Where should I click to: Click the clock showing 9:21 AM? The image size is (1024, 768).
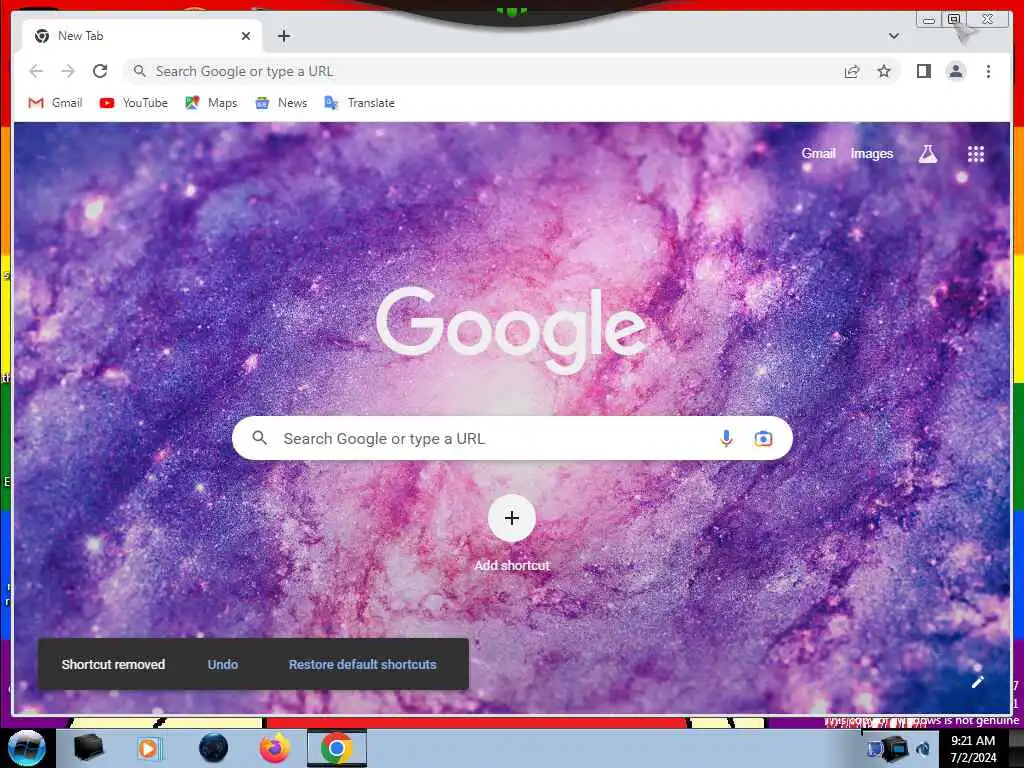coord(973,748)
